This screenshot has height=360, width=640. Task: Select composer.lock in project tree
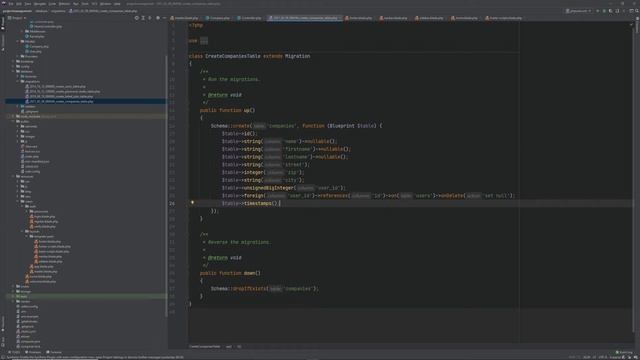[28, 346]
